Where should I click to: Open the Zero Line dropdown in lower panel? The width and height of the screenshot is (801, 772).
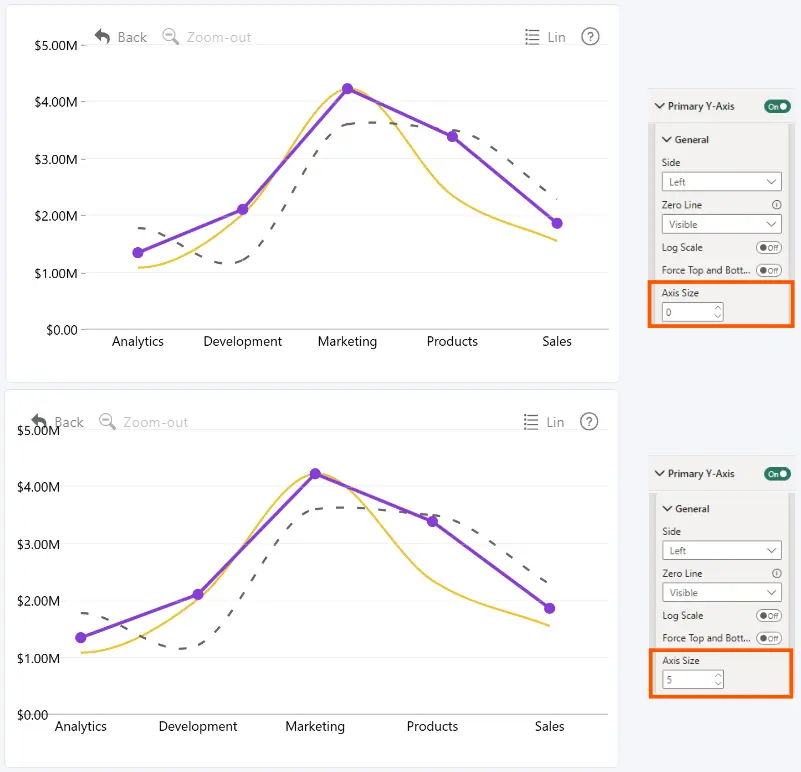[722, 593]
